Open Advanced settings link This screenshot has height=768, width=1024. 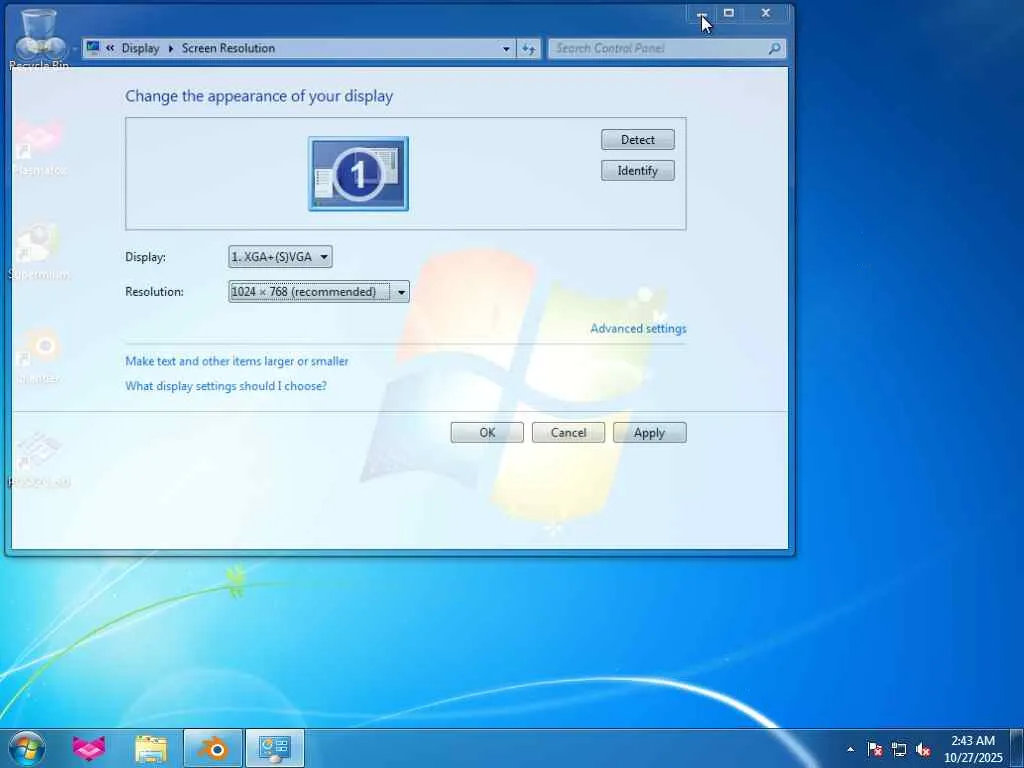(638, 328)
